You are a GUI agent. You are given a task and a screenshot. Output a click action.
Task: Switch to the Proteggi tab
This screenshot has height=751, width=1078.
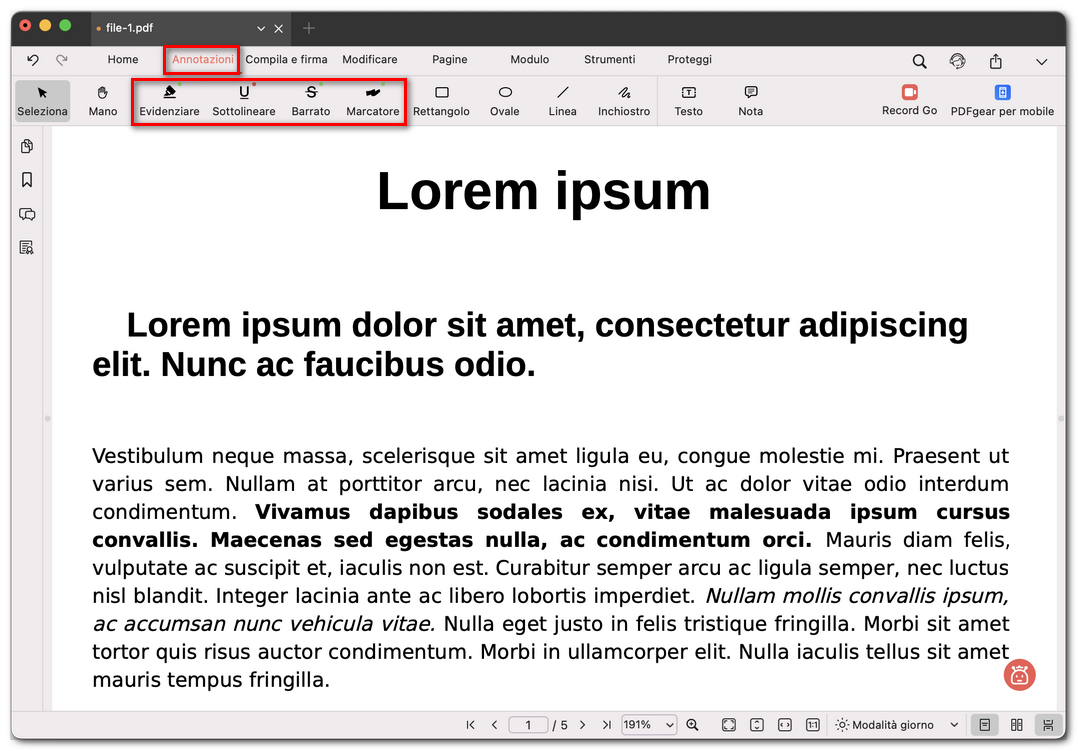click(x=690, y=60)
